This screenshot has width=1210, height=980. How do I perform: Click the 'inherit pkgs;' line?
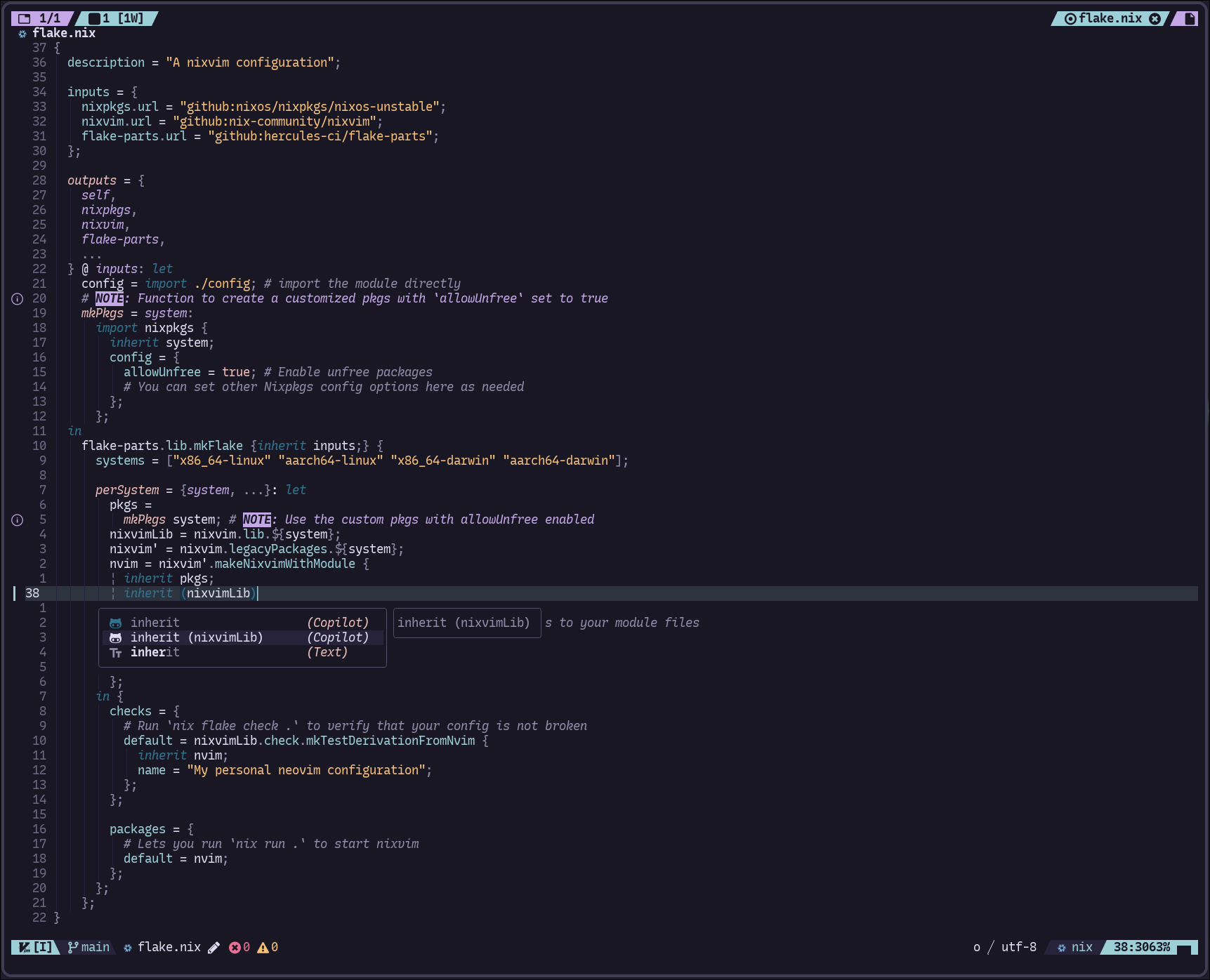[169, 578]
